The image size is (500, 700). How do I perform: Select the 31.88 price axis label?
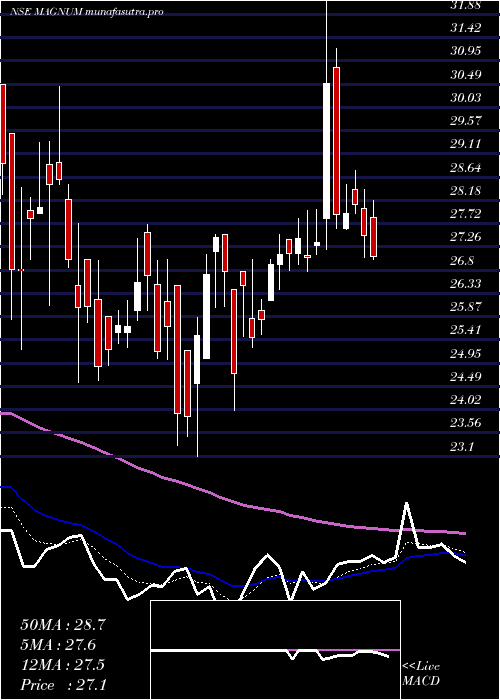coord(466,5)
